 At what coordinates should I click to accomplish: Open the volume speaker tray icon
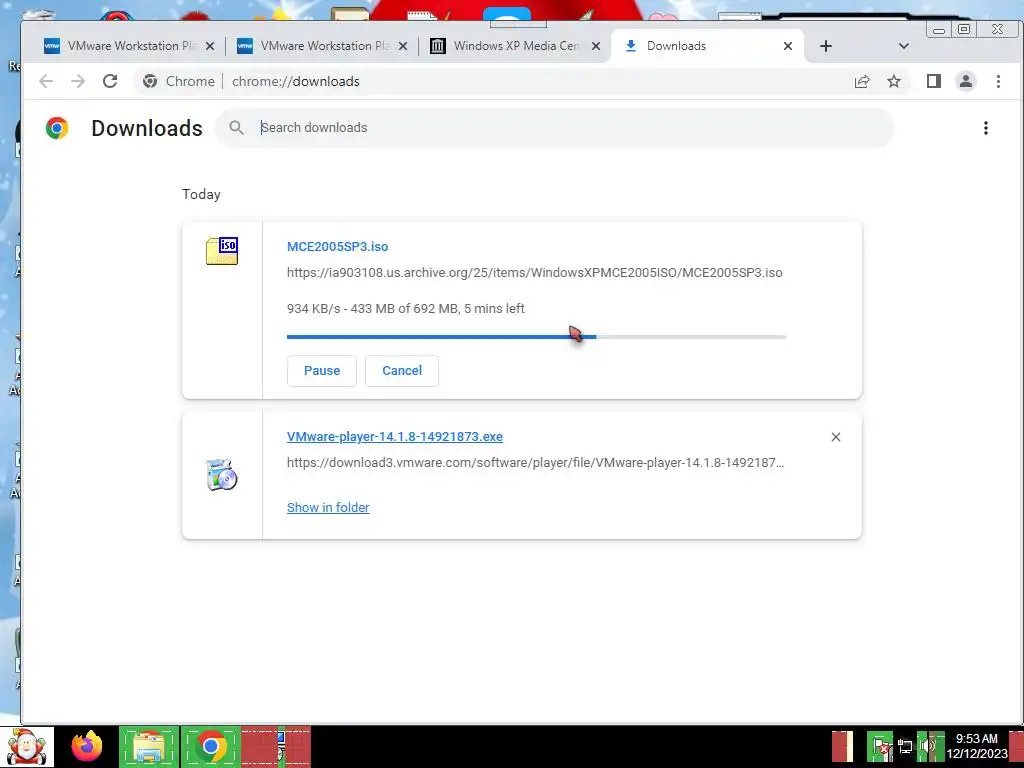click(x=927, y=746)
